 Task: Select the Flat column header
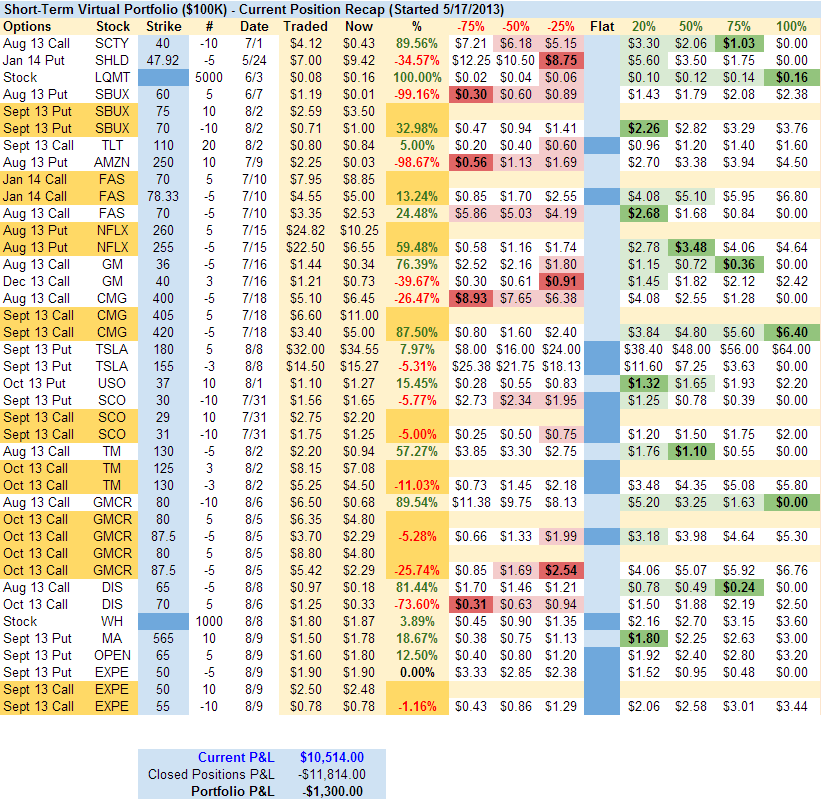click(602, 26)
